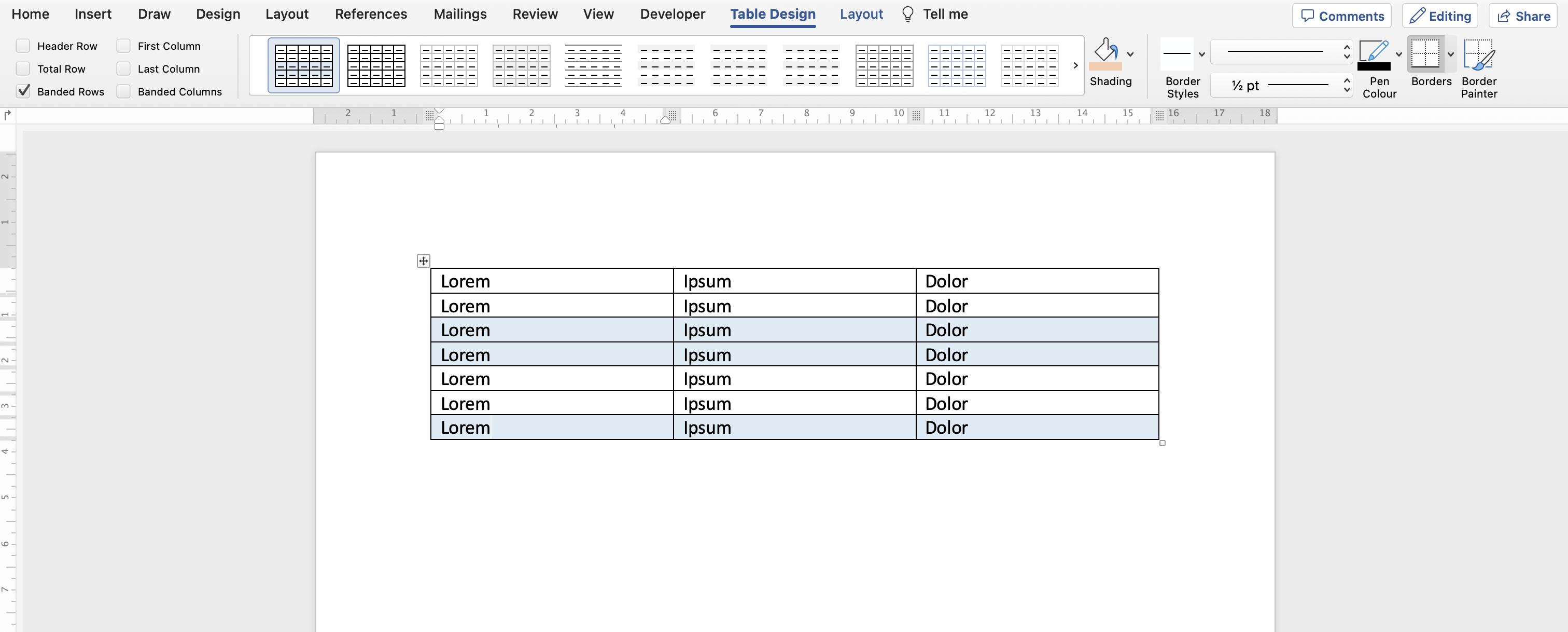Click the third column marker on ruler
This screenshot has width=1568, height=632.
pyautogui.click(x=916, y=115)
